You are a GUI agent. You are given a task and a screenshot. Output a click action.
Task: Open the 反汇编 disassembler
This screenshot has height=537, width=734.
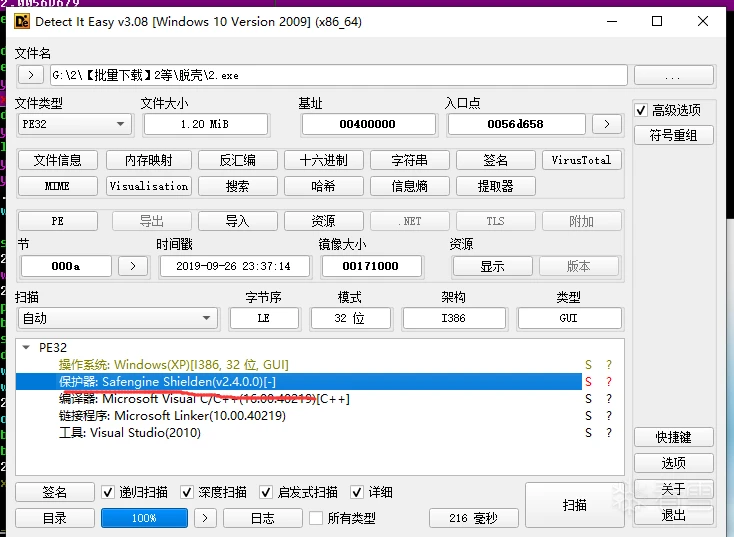click(237, 160)
